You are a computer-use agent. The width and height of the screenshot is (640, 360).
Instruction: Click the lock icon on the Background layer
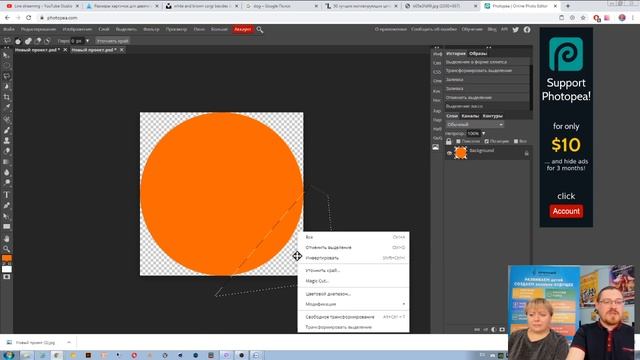527,153
